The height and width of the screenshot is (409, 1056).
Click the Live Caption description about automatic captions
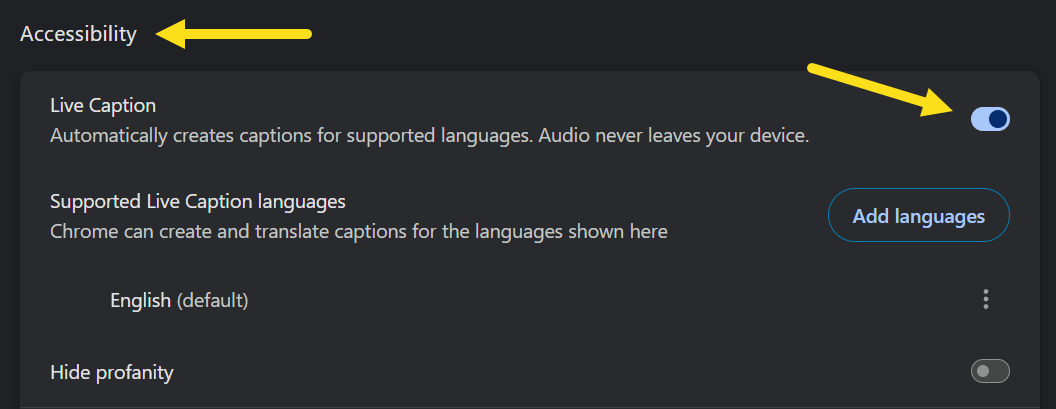[x=430, y=136]
